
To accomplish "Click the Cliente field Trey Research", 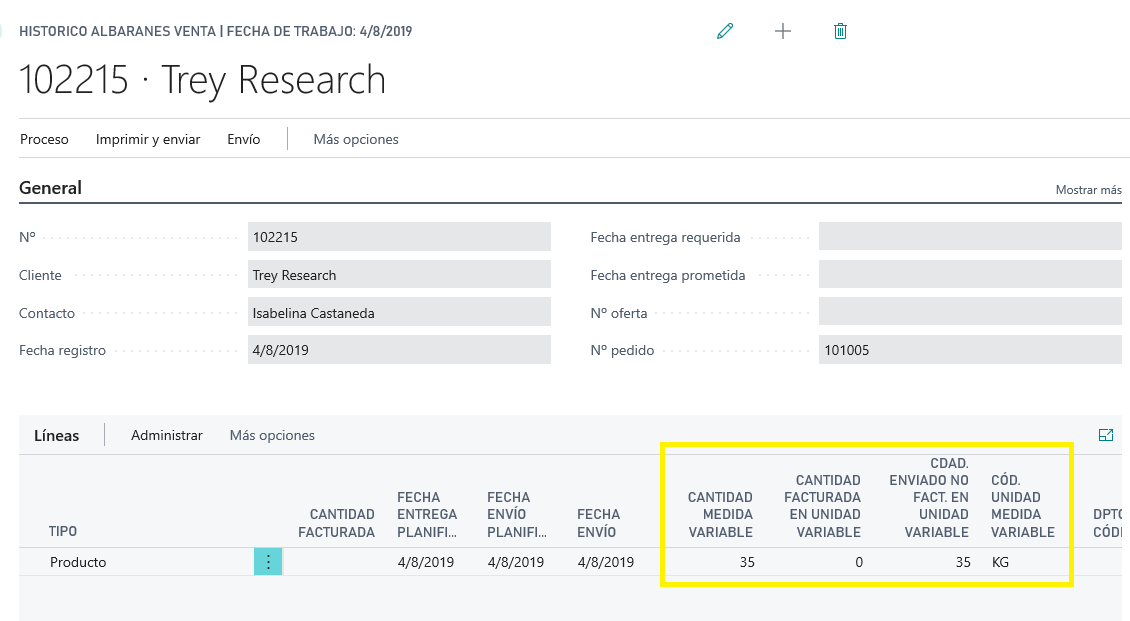I will [399, 275].
